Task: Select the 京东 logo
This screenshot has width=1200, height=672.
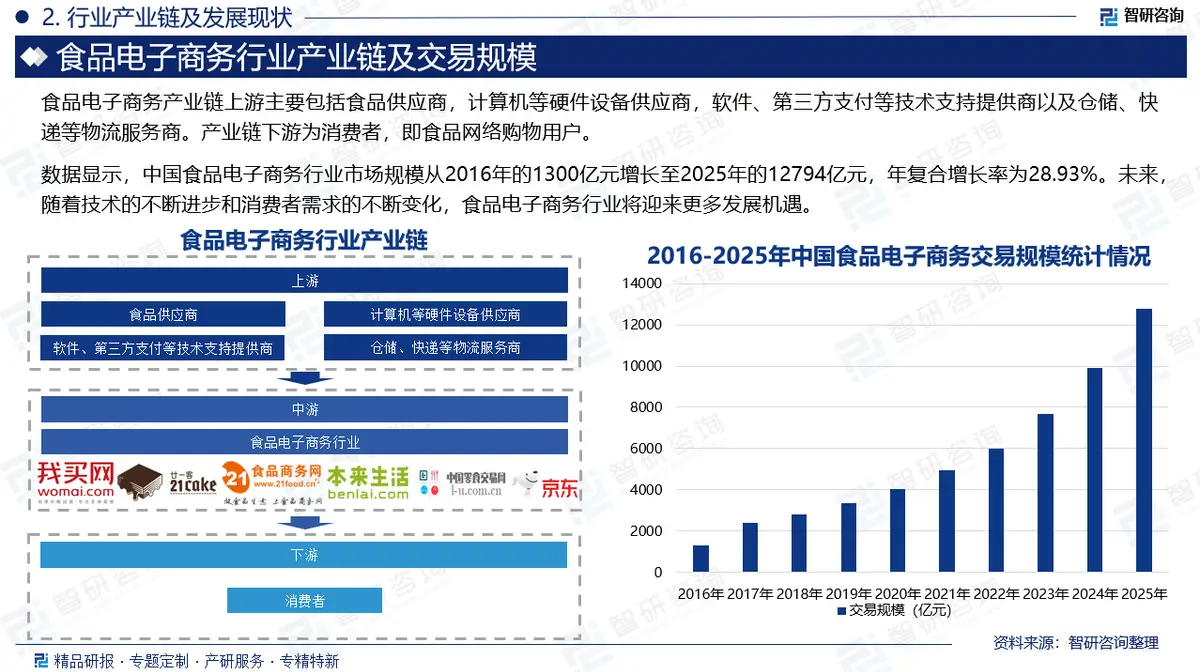Action: click(x=546, y=485)
